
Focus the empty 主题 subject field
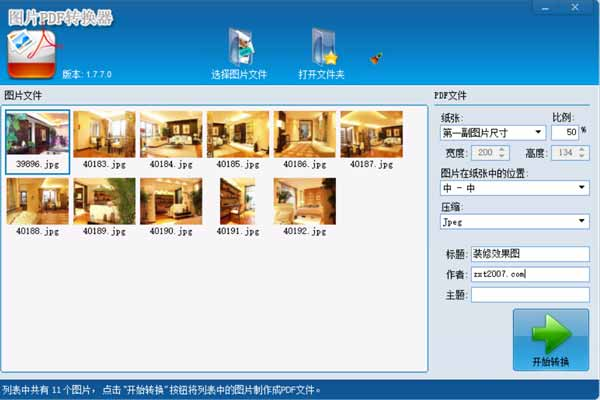point(529,294)
